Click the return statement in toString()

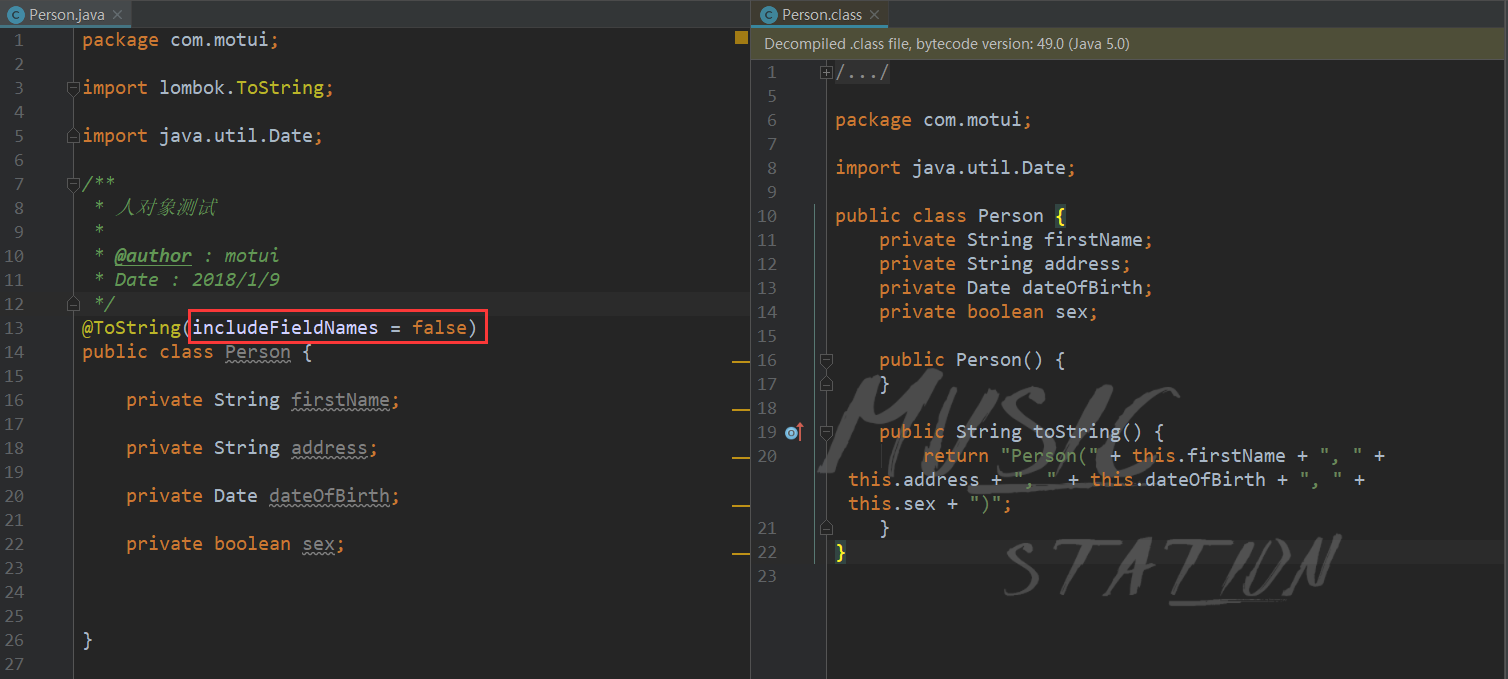[1117, 480]
